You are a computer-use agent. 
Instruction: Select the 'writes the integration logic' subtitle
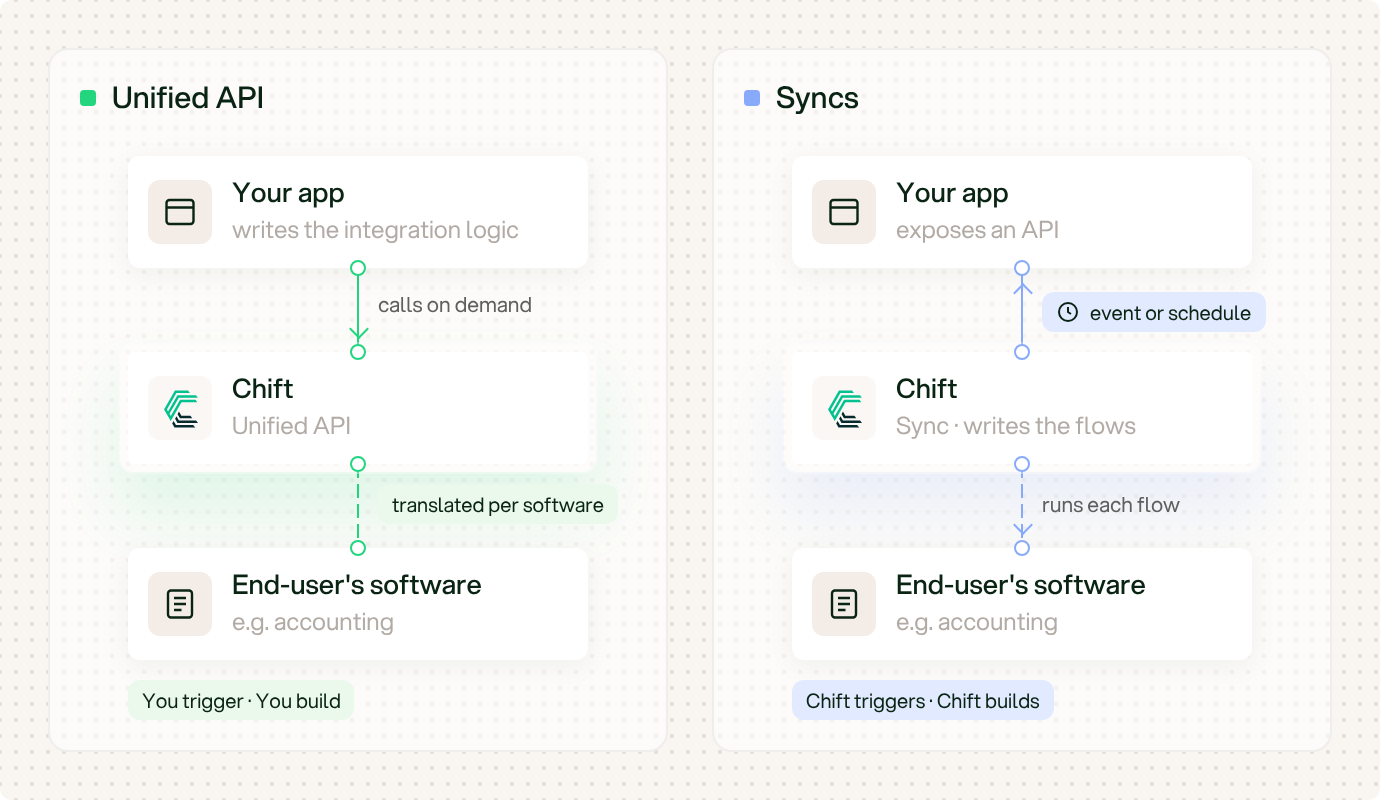coord(375,230)
